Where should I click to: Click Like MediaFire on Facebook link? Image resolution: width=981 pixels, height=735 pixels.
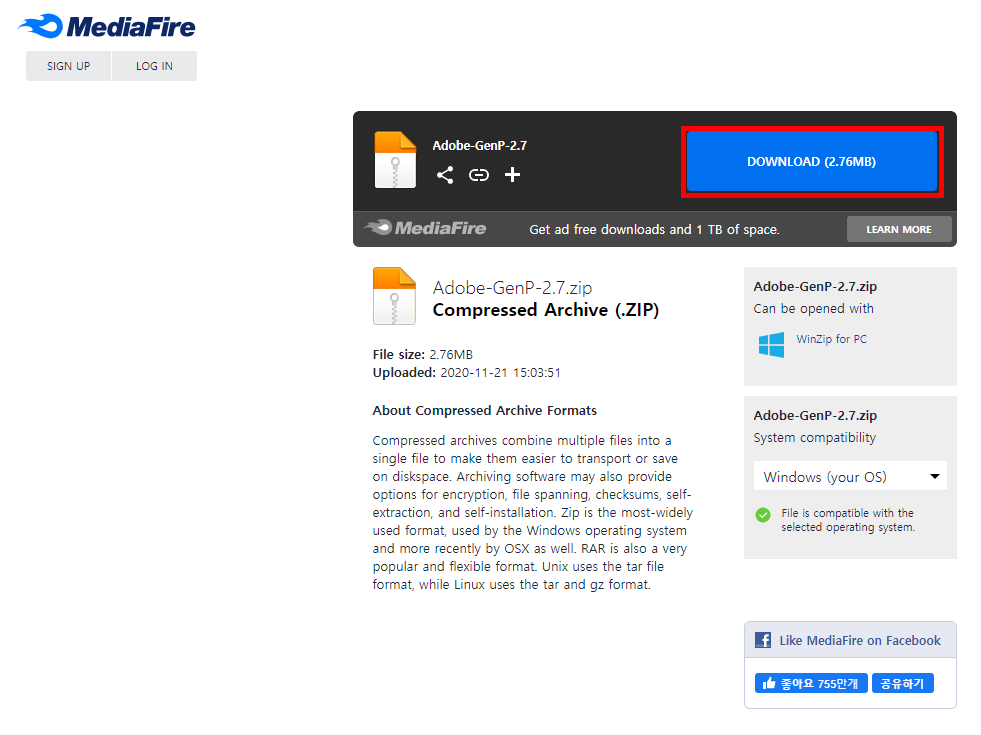pos(860,641)
